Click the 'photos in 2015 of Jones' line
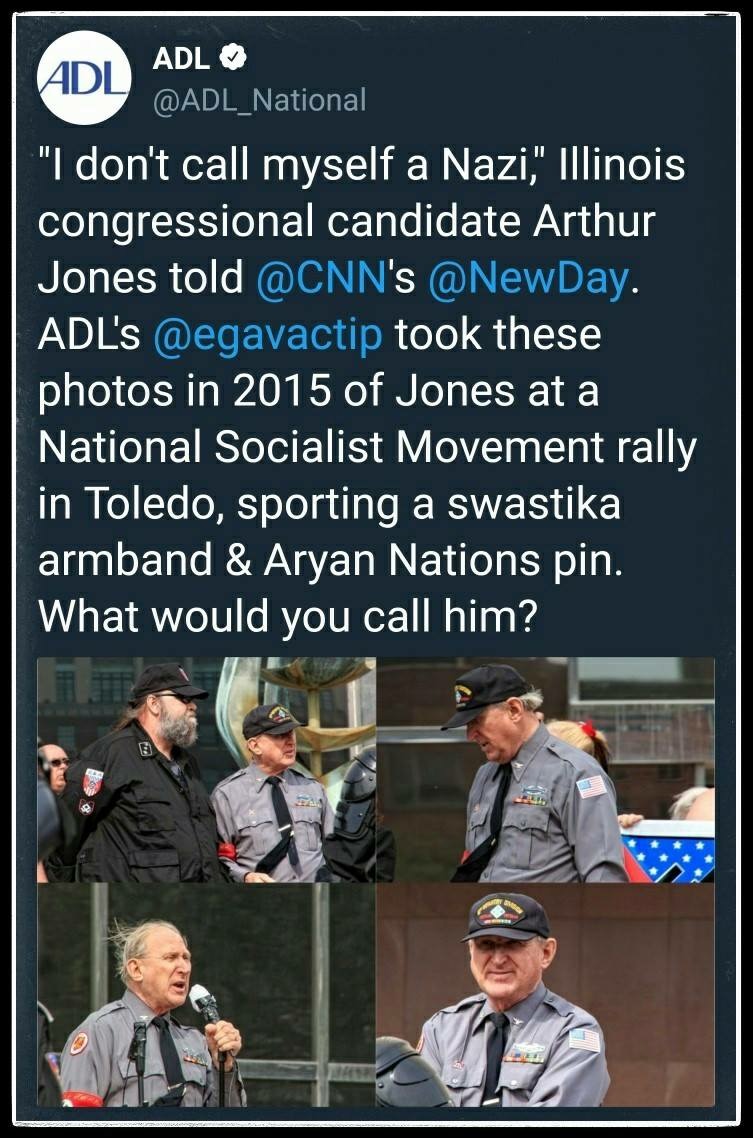The width and height of the screenshot is (753, 1138). pyautogui.click(x=318, y=391)
